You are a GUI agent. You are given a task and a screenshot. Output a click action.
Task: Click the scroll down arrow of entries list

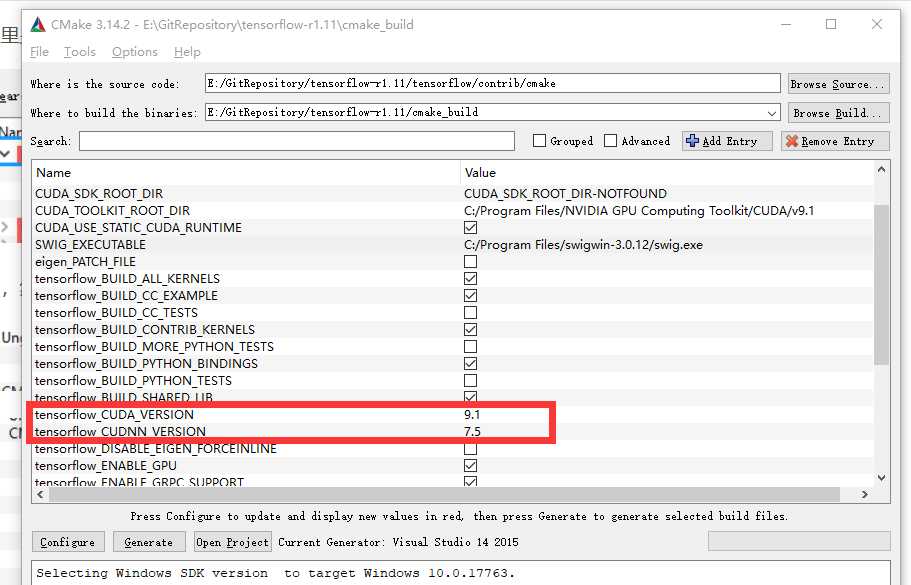tap(881, 478)
